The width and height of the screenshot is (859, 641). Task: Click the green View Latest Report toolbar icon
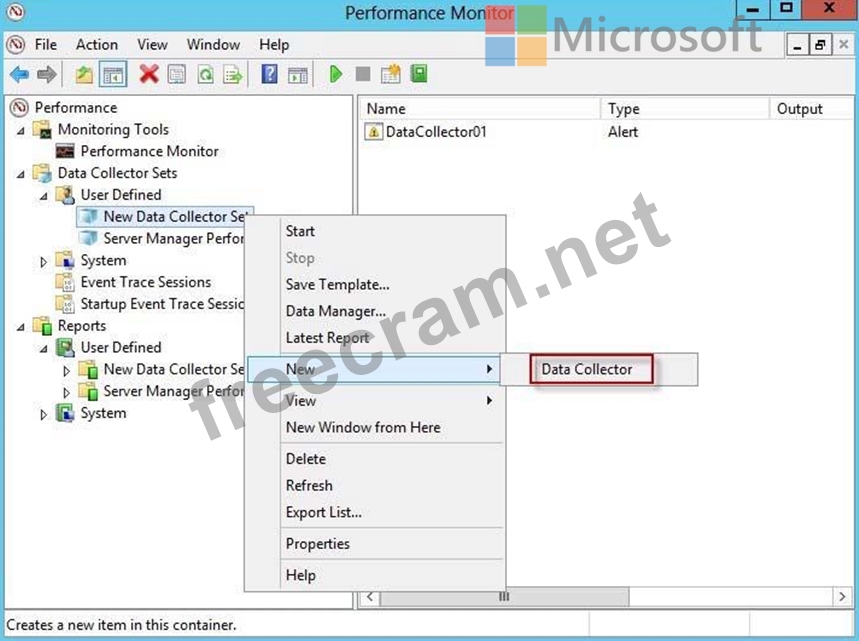[x=419, y=74]
